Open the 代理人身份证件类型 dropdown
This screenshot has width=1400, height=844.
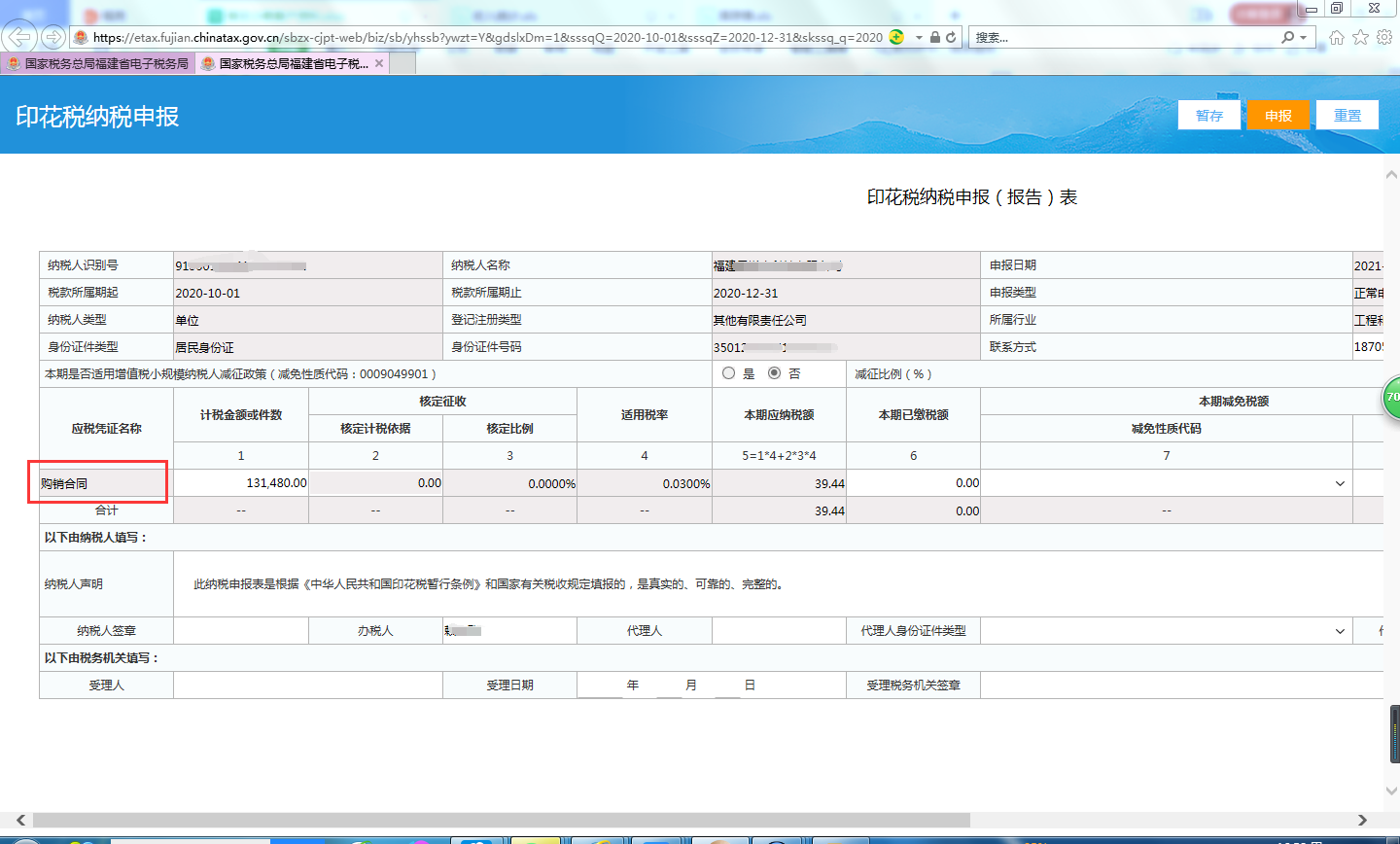(x=1340, y=631)
